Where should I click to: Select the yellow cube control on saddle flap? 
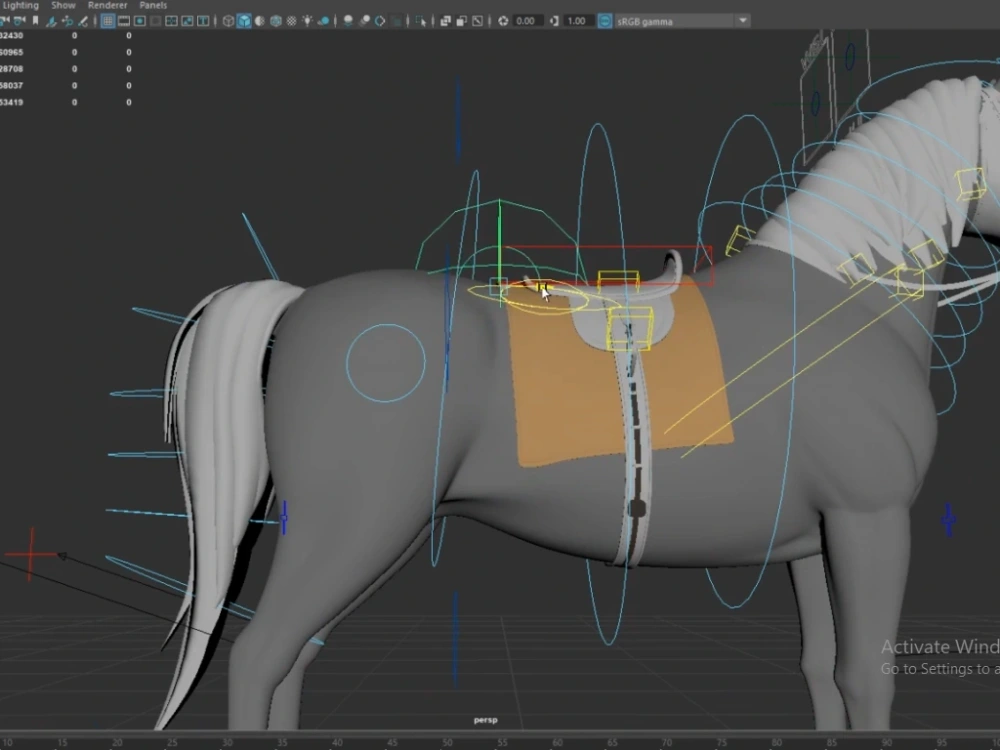[629, 328]
